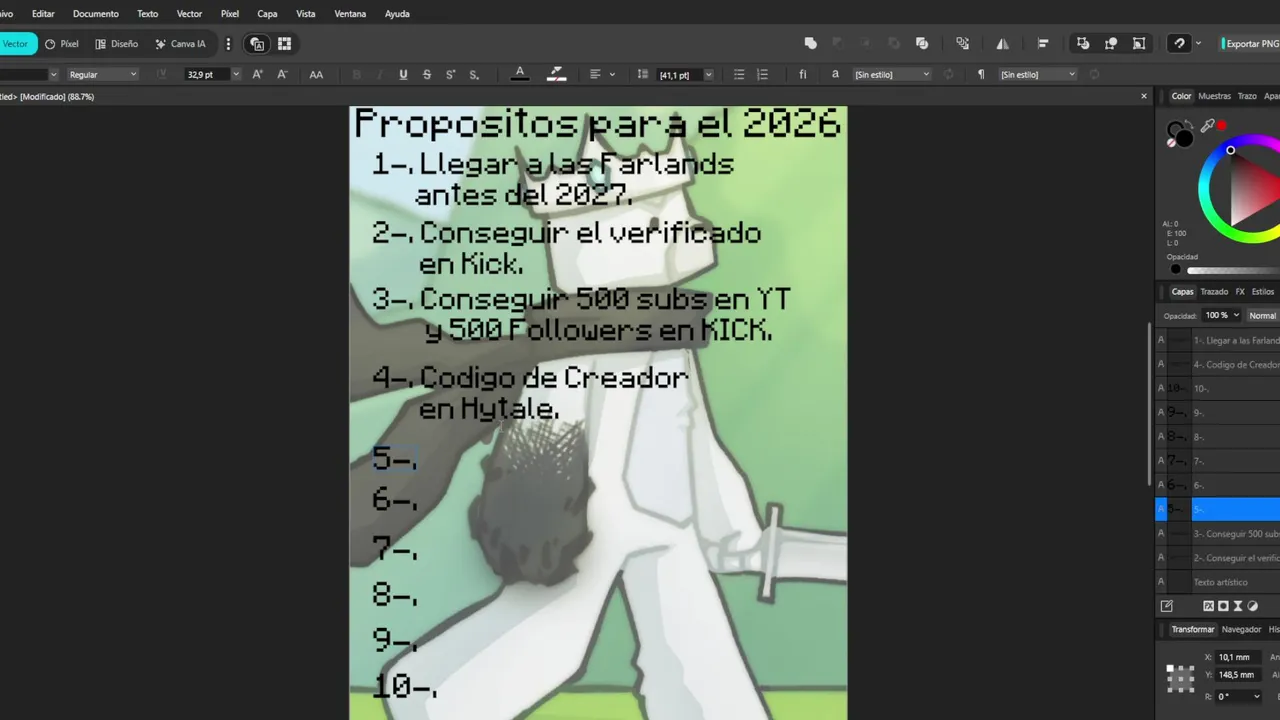Switch to the Estilos panel tab
The height and width of the screenshot is (720, 1280).
[x=1263, y=292]
